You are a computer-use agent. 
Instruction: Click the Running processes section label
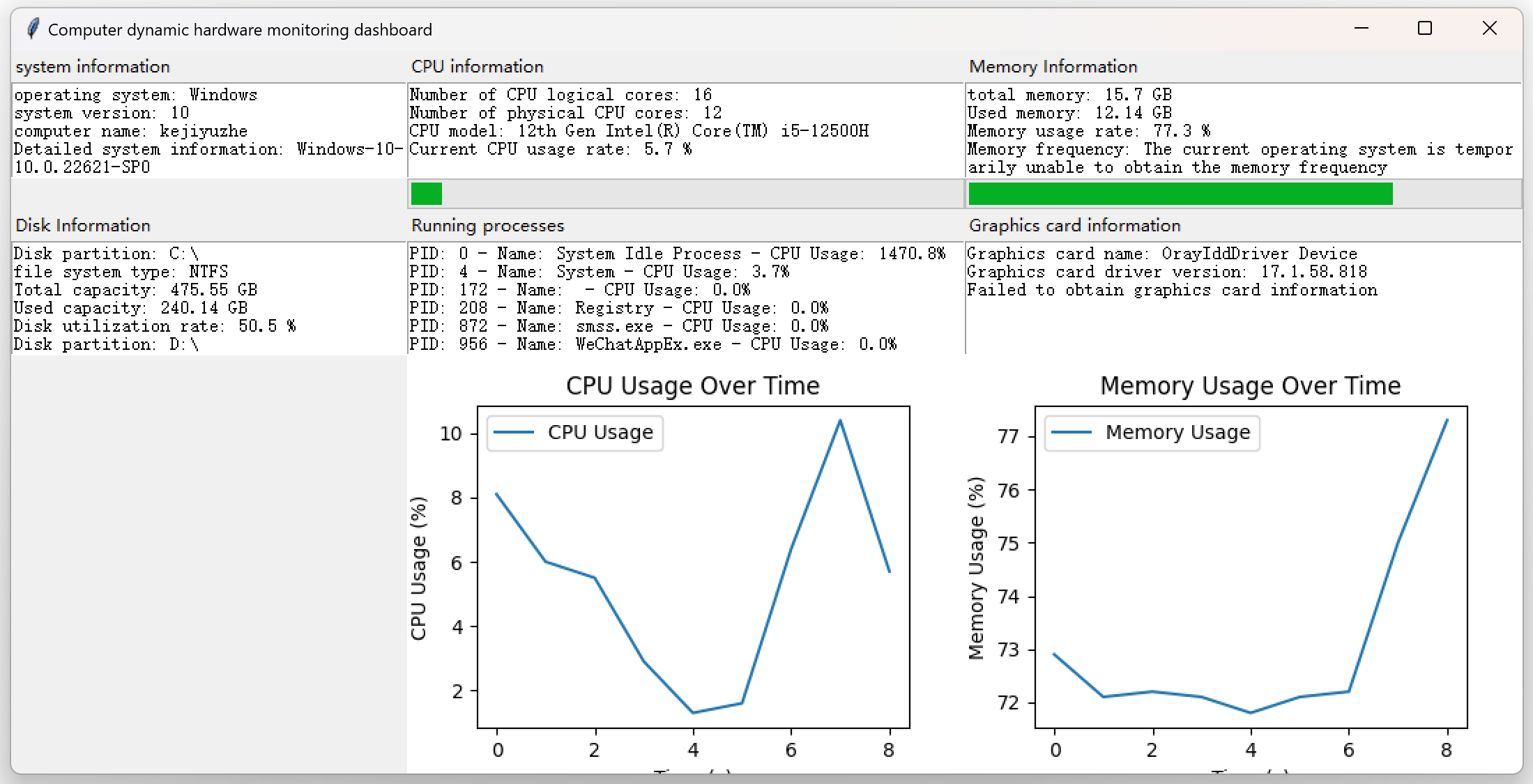click(487, 226)
